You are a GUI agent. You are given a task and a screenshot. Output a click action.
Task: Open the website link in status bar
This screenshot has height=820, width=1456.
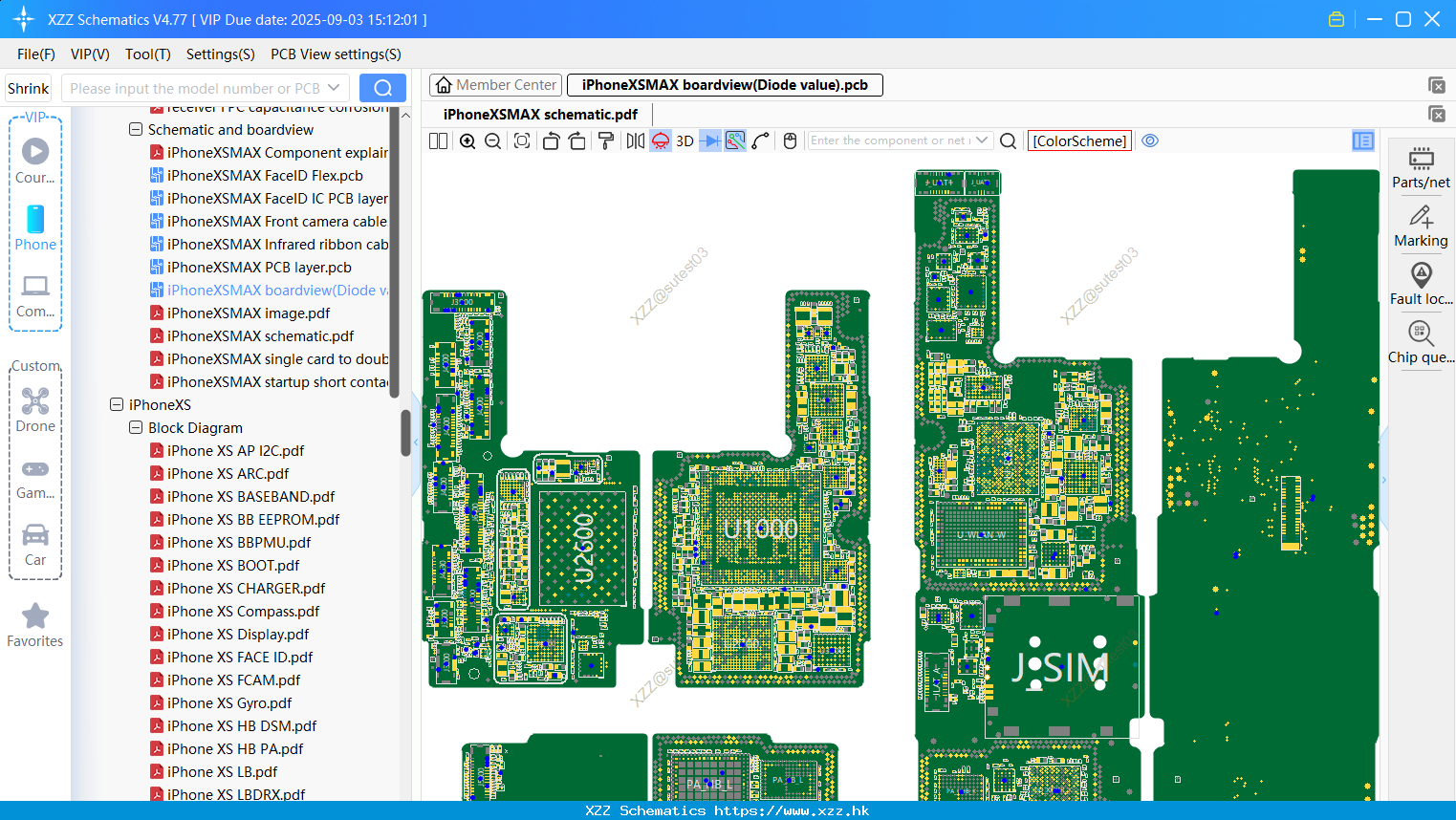pos(792,810)
